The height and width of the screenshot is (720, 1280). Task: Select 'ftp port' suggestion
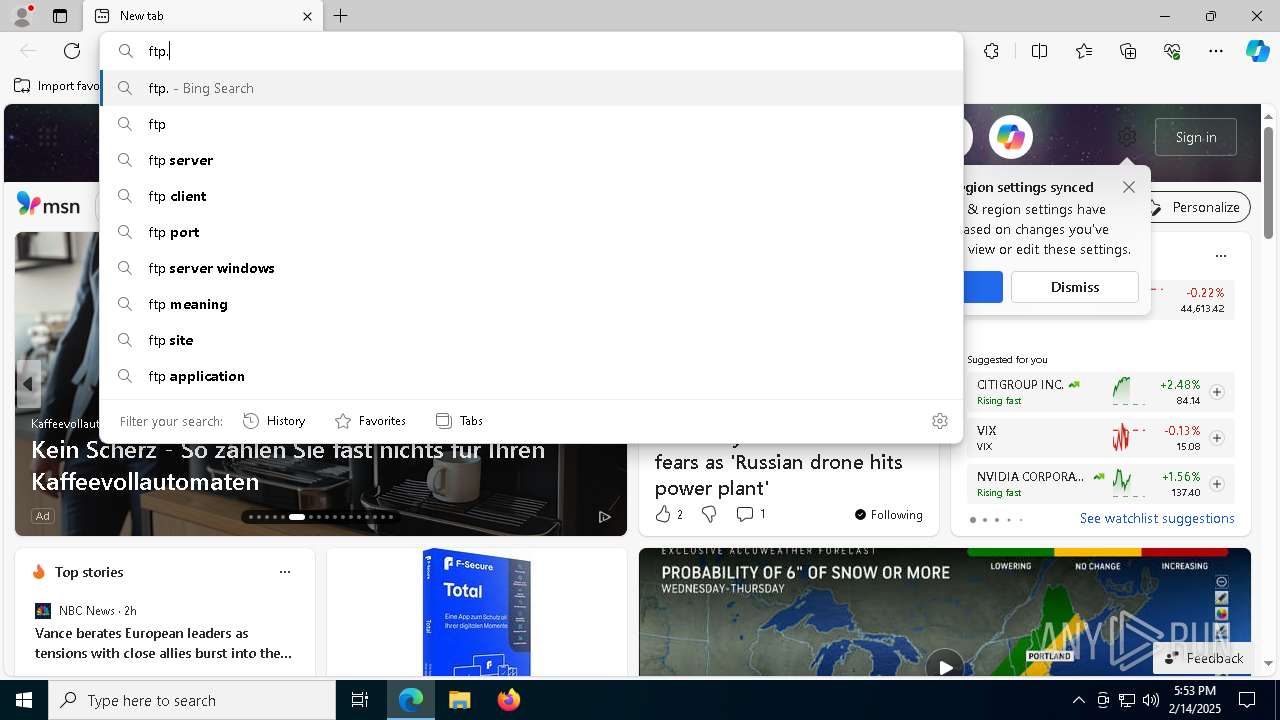[x=531, y=232]
